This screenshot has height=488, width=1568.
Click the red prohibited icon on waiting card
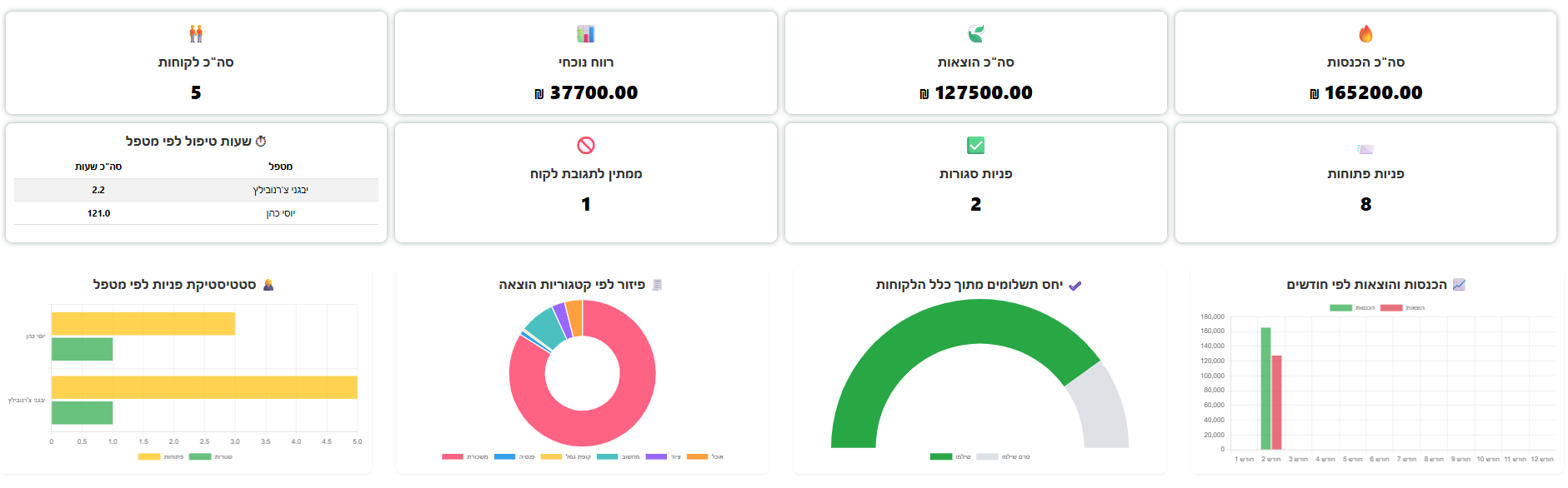586,146
